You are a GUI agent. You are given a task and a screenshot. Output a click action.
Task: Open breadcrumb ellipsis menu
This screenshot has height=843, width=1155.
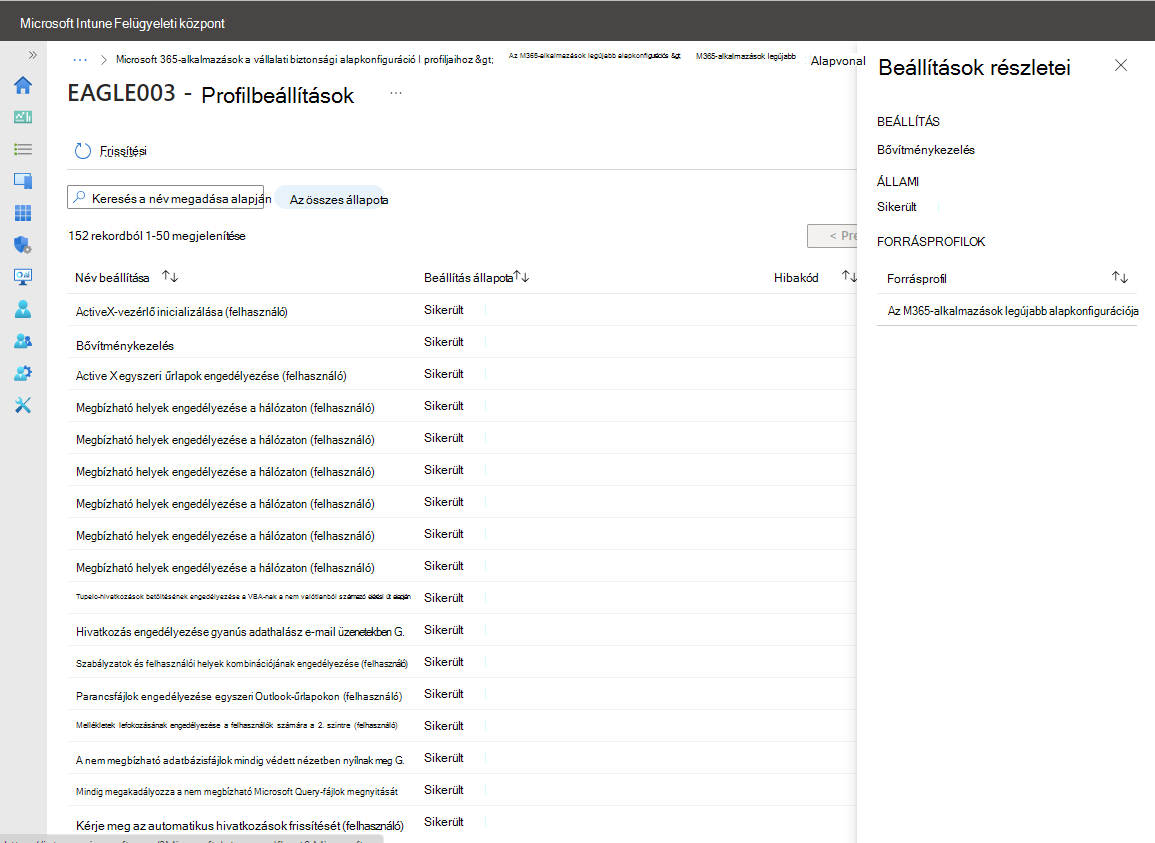coord(80,60)
